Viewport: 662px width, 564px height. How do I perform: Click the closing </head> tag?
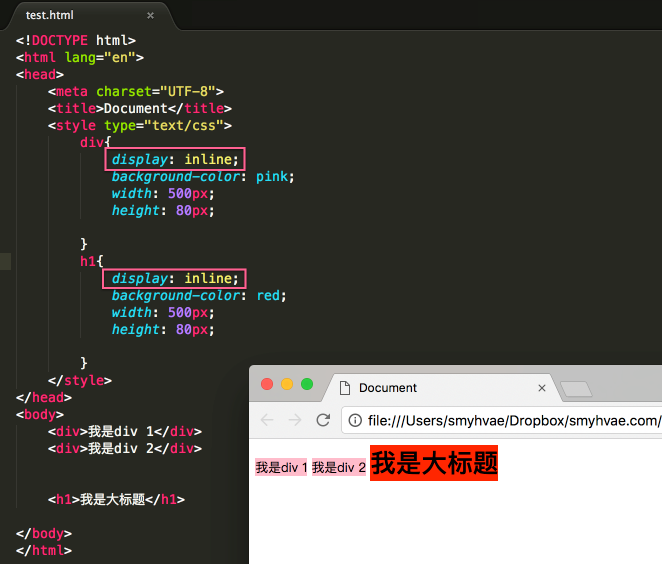pyautogui.click(x=44, y=397)
